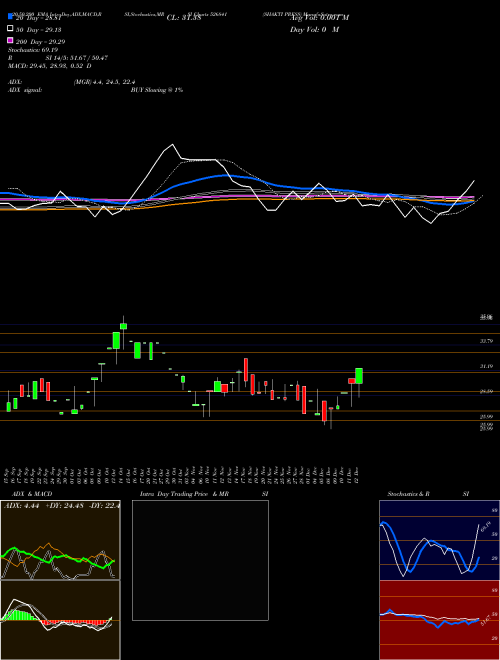Screen dimensions: 500x660
Task: Click the 'ADX & MACD' panel title
Action: (32, 494)
